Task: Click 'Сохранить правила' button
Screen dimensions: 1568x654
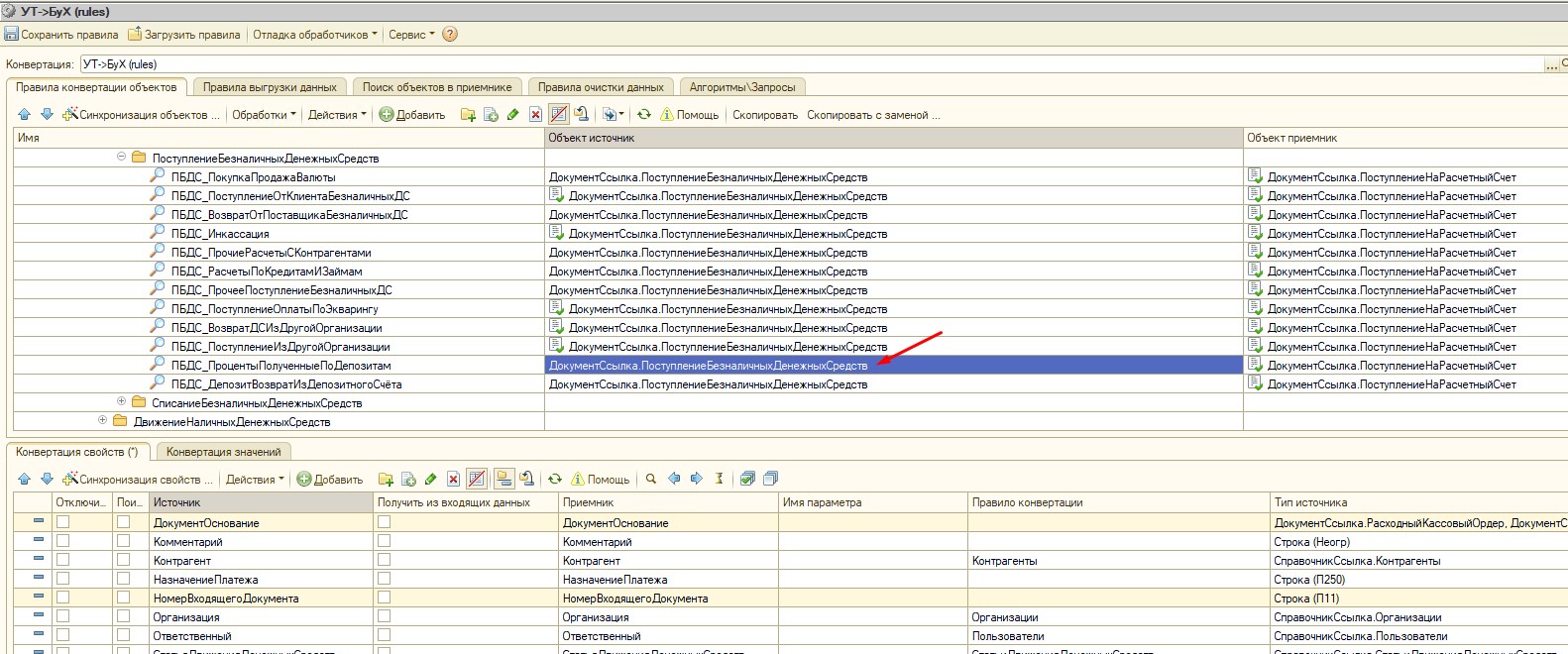Action: coord(61,34)
